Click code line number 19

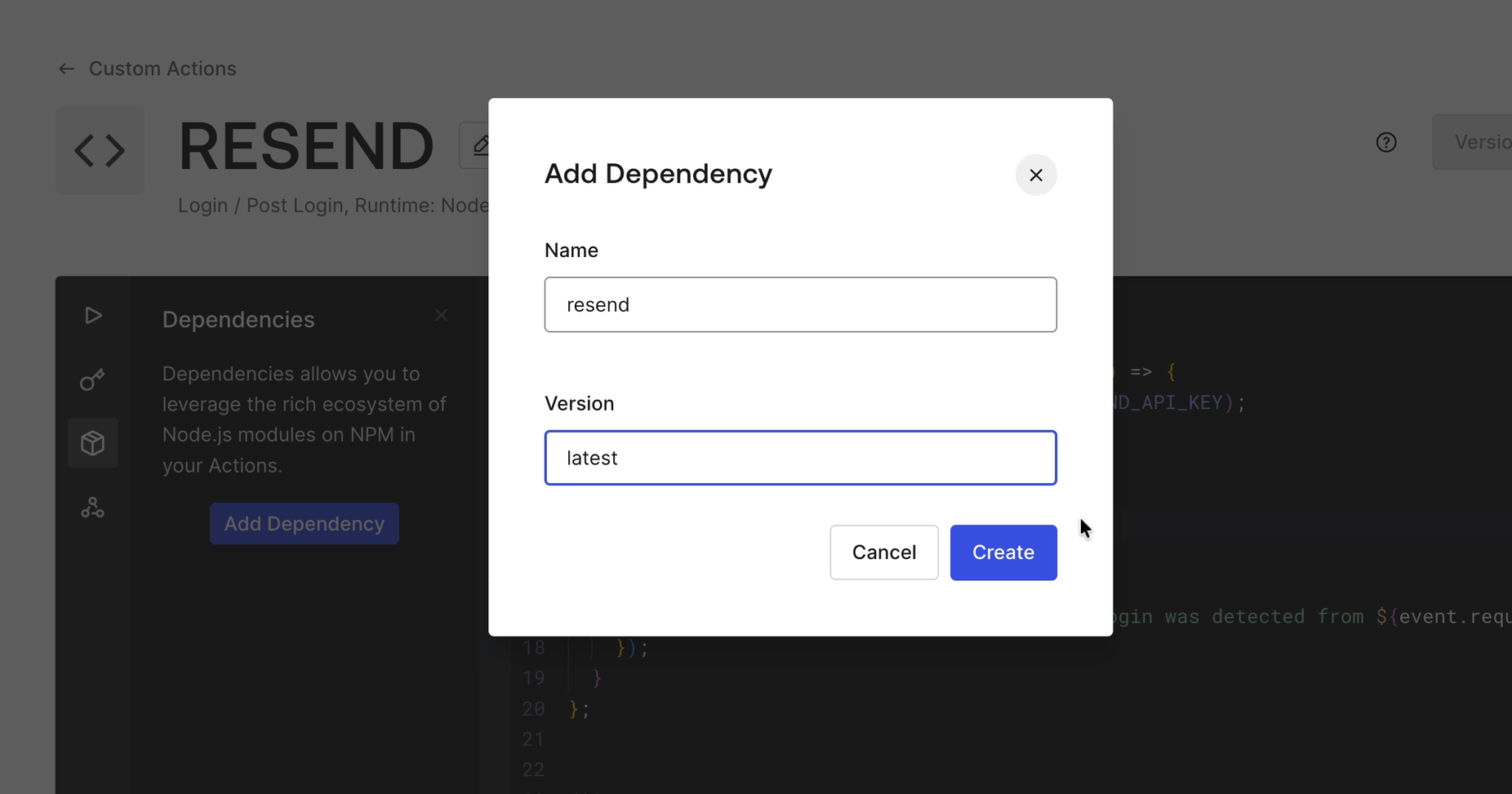(x=534, y=678)
